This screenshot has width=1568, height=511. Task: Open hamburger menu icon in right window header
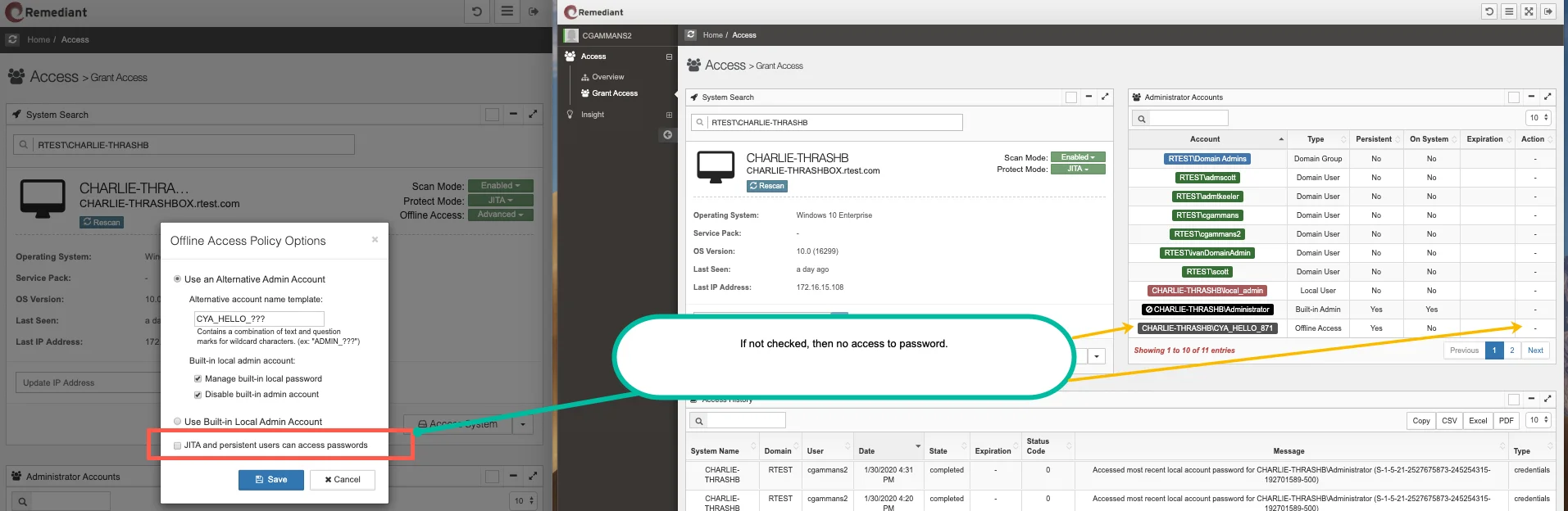click(x=1509, y=11)
